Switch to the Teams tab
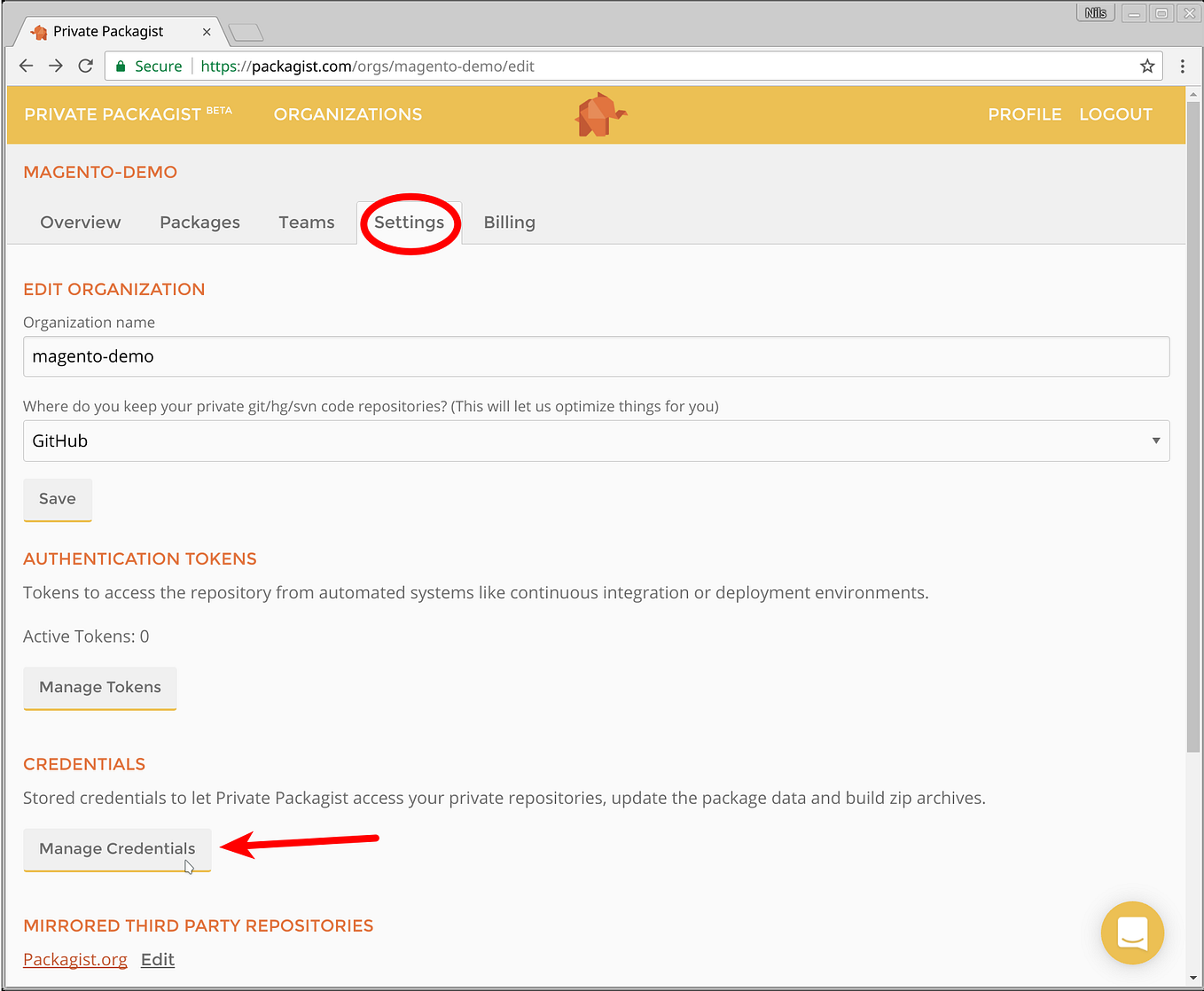Image resolution: width=1204 pixels, height=991 pixels. tap(306, 222)
